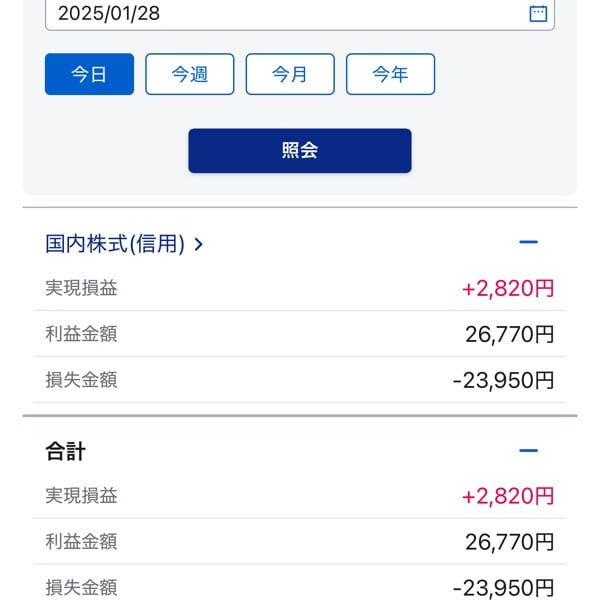This screenshot has height=600, width=600.
Task: Collapse the 合計 section with minus icon
Action: tap(529, 451)
